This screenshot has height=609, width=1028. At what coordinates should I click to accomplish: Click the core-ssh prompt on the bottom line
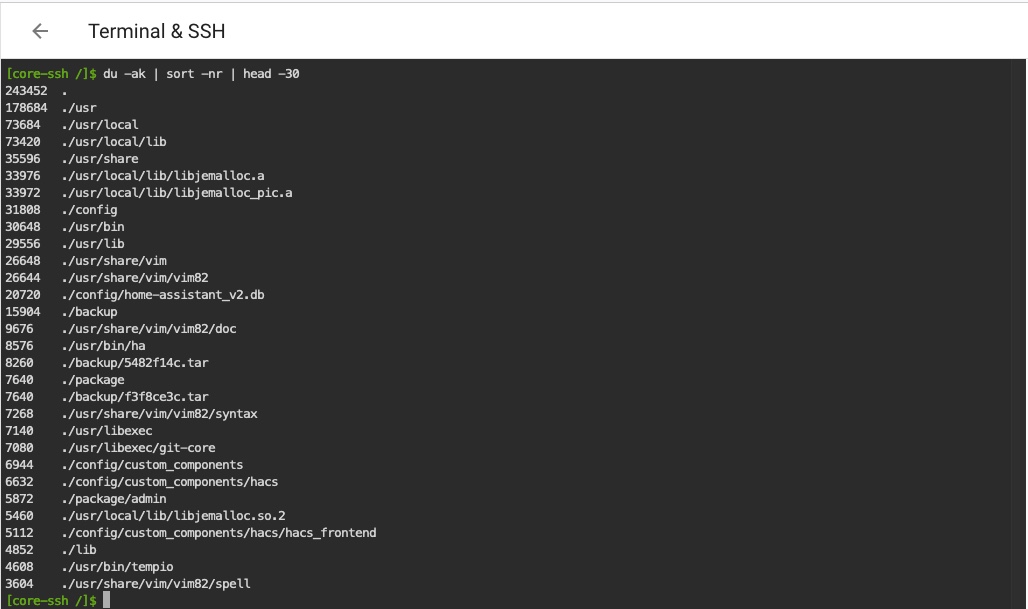point(47,600)
